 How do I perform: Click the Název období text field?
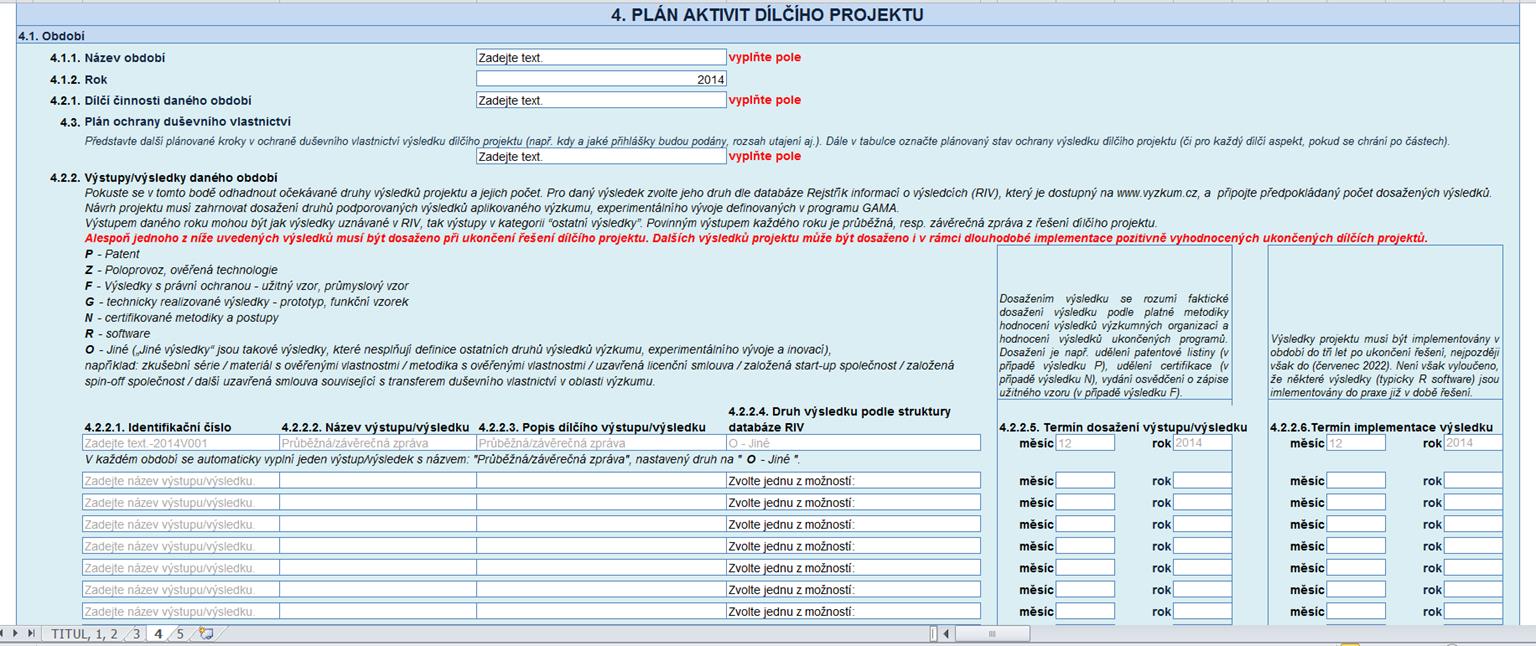(601, 58)
